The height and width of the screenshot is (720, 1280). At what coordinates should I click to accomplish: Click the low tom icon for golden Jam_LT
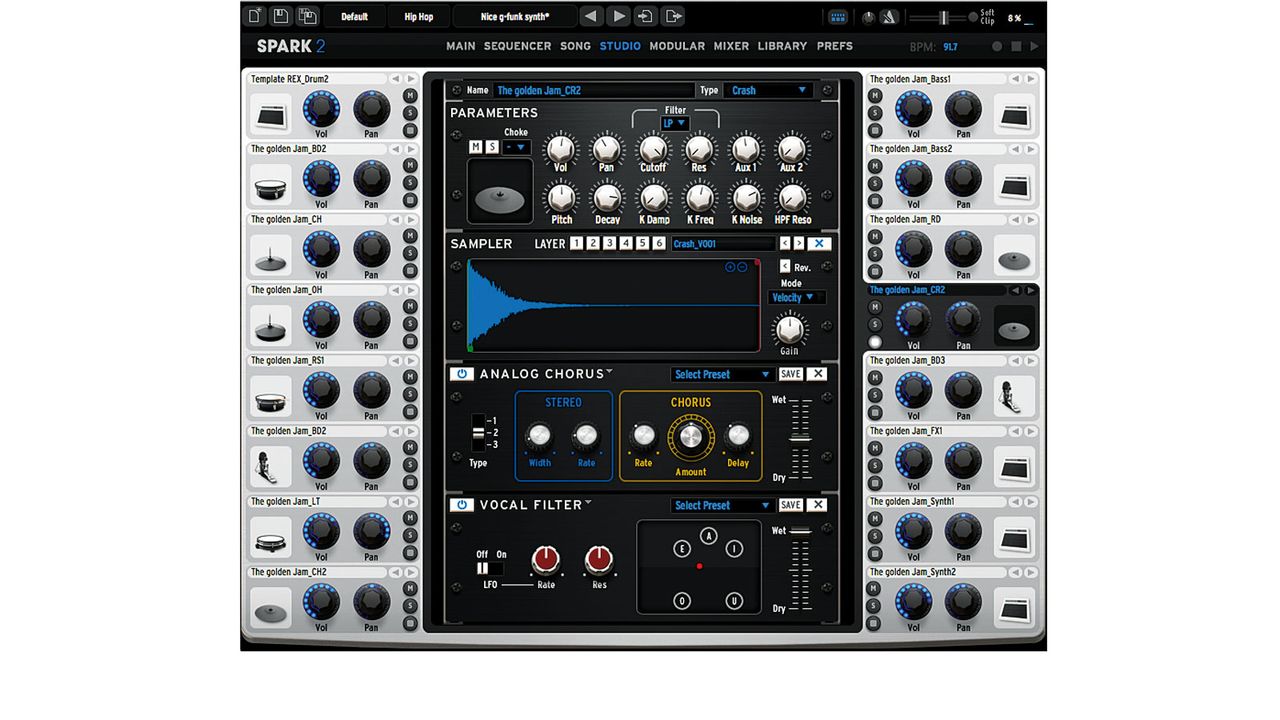(271, 537)
